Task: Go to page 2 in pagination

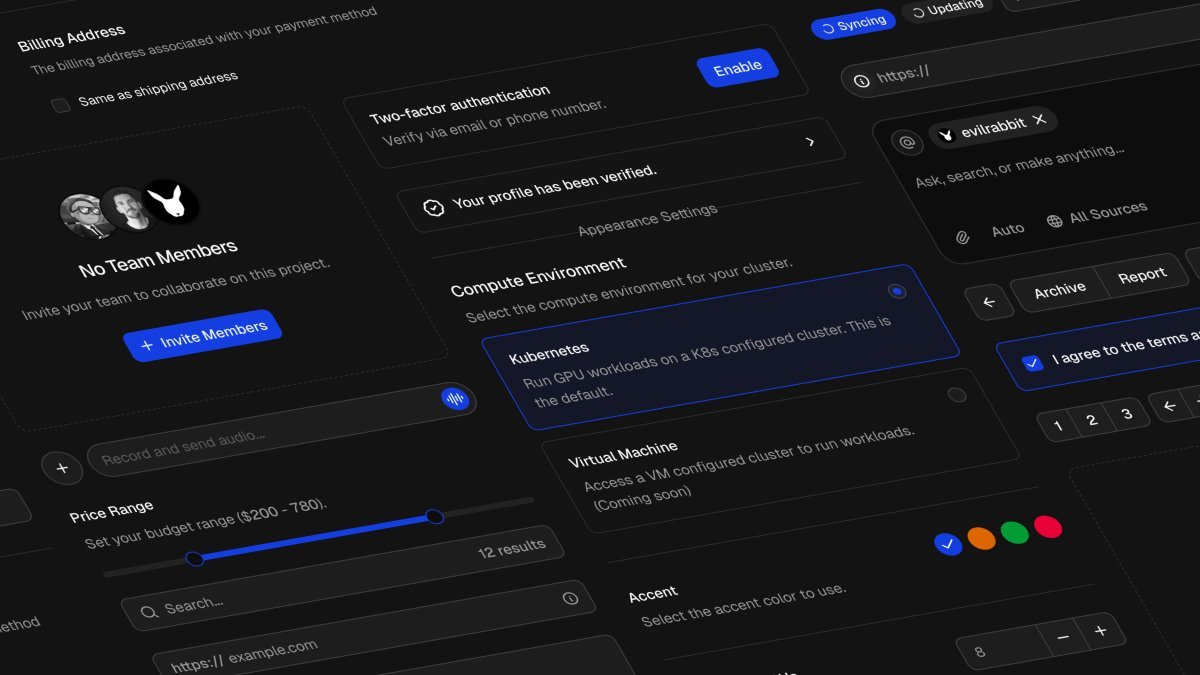Action: (x=1092, y=420)
